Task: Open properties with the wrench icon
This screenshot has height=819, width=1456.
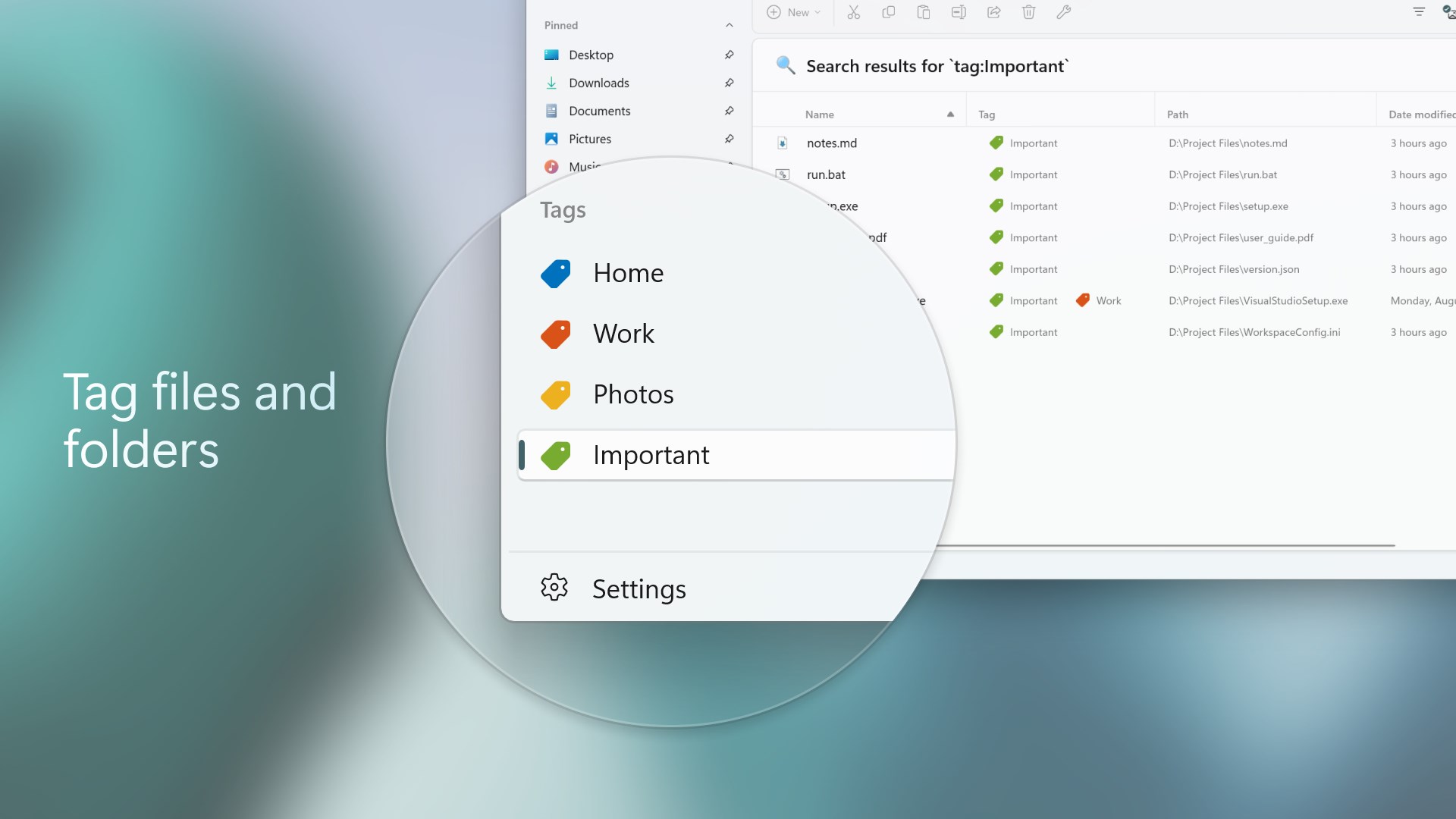Action: pyautogui.click(x=1063, y=12)
